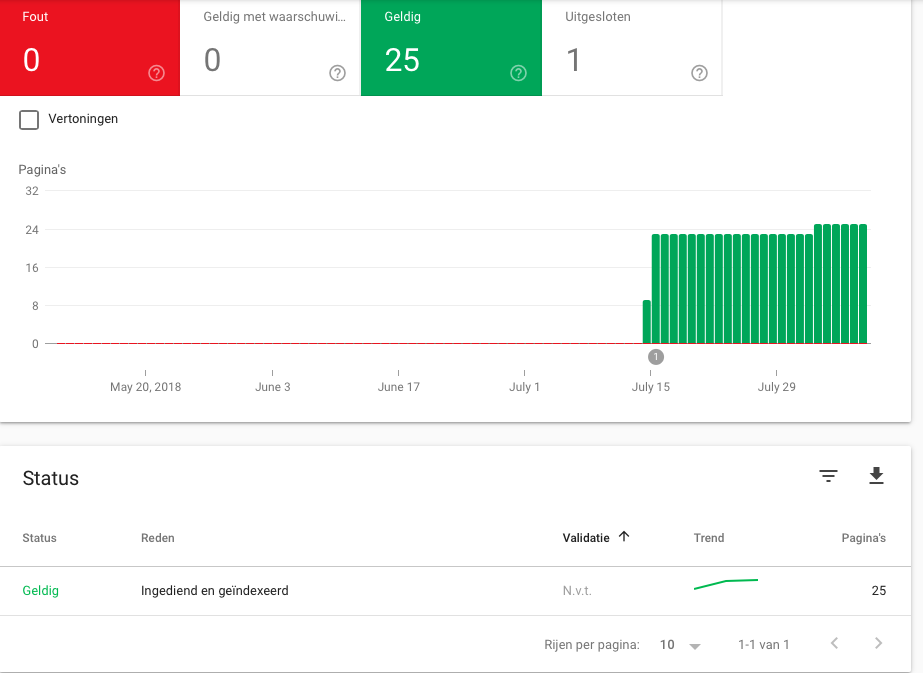Click the Validatie sort arrow

point(624,536)
